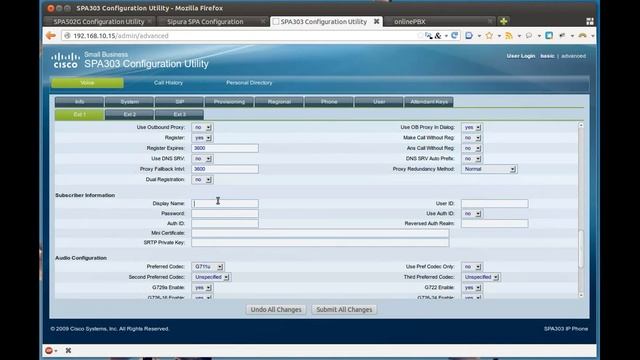Screen dimensions: 640x360
Task: Click the ampersand icon in the address bar
Action: click(x=438, y=36)
